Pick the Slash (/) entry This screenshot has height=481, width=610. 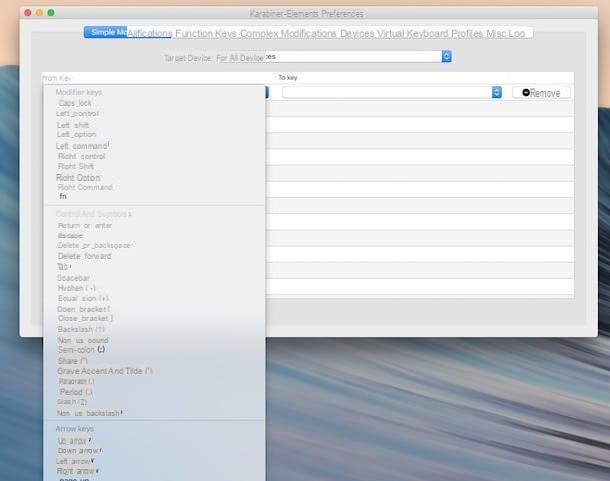pyautogui.click(x=72, y=402)
